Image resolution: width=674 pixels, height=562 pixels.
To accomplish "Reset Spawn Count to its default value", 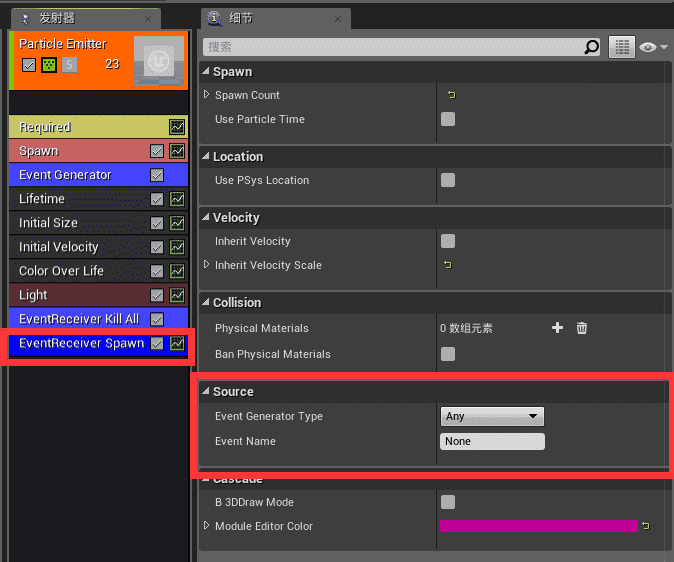I will click(450, 95).
